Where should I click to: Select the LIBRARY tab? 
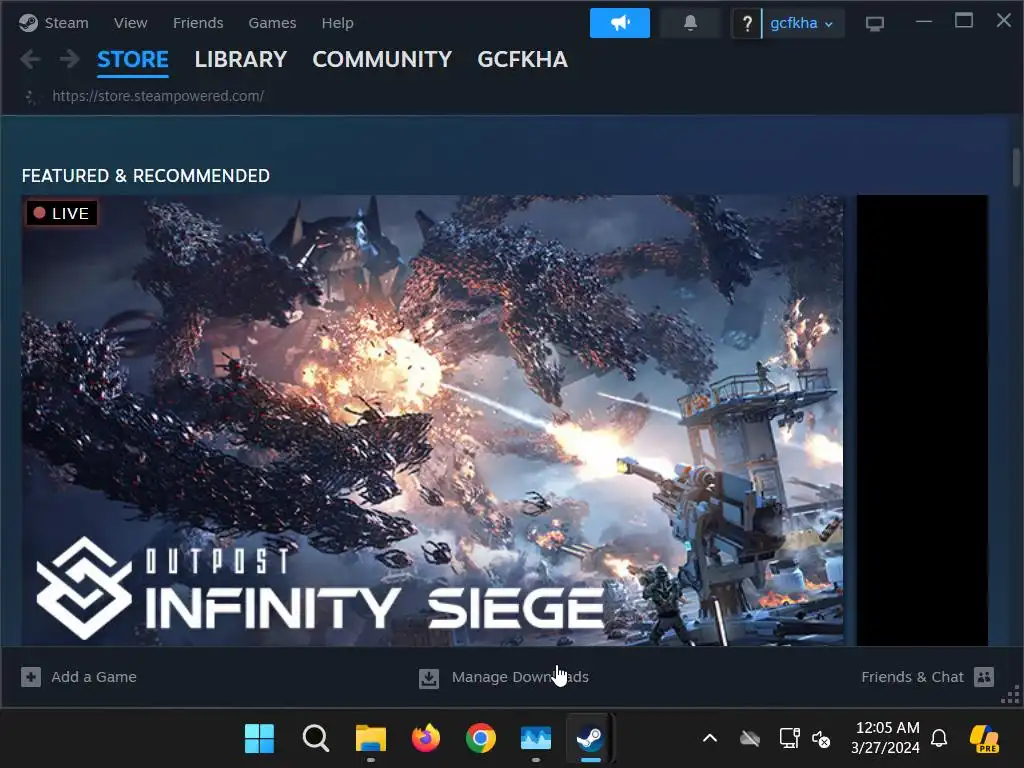pos(240,59)
